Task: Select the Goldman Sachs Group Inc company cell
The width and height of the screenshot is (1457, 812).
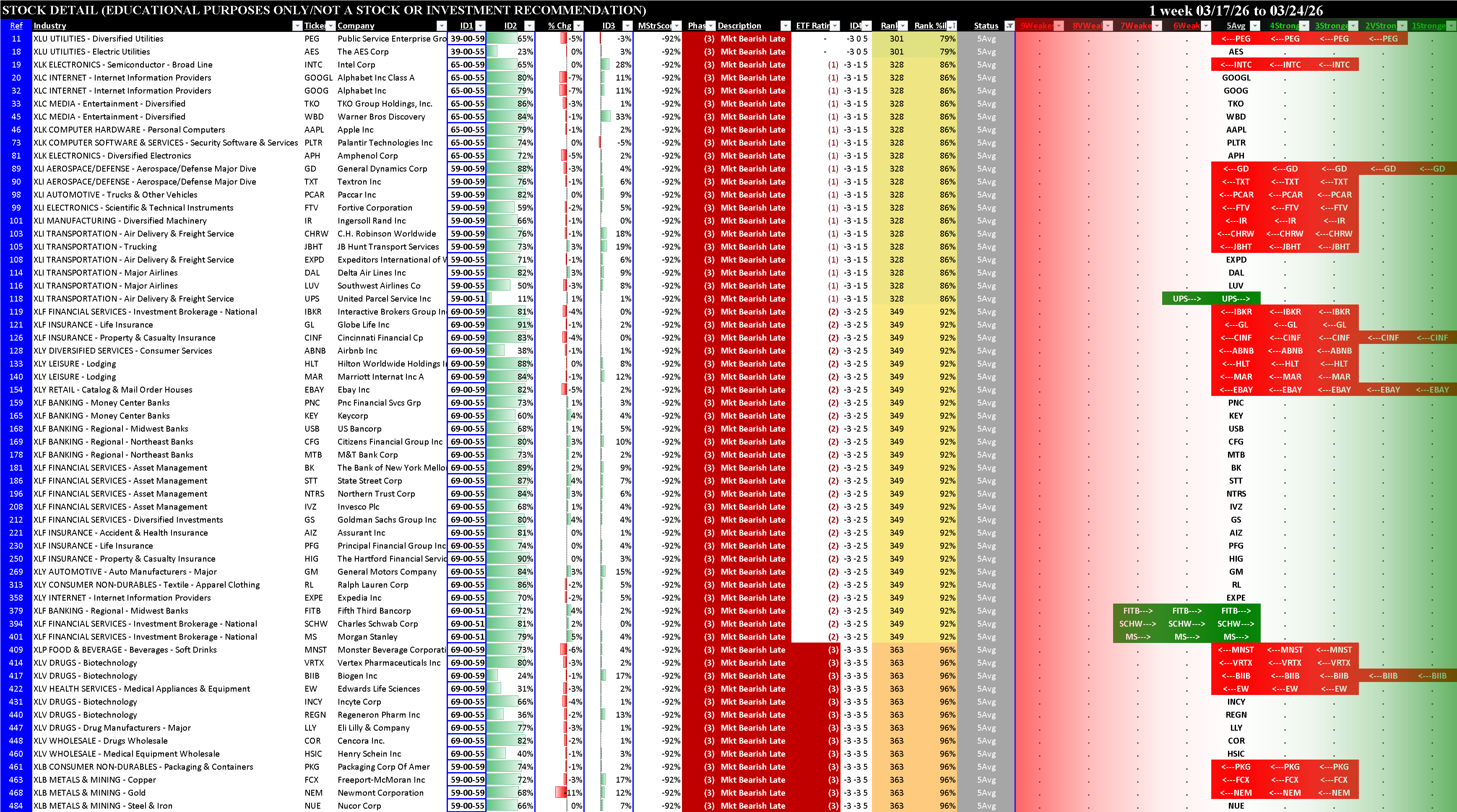Action: pyautogui.click(x=387, y=520)
